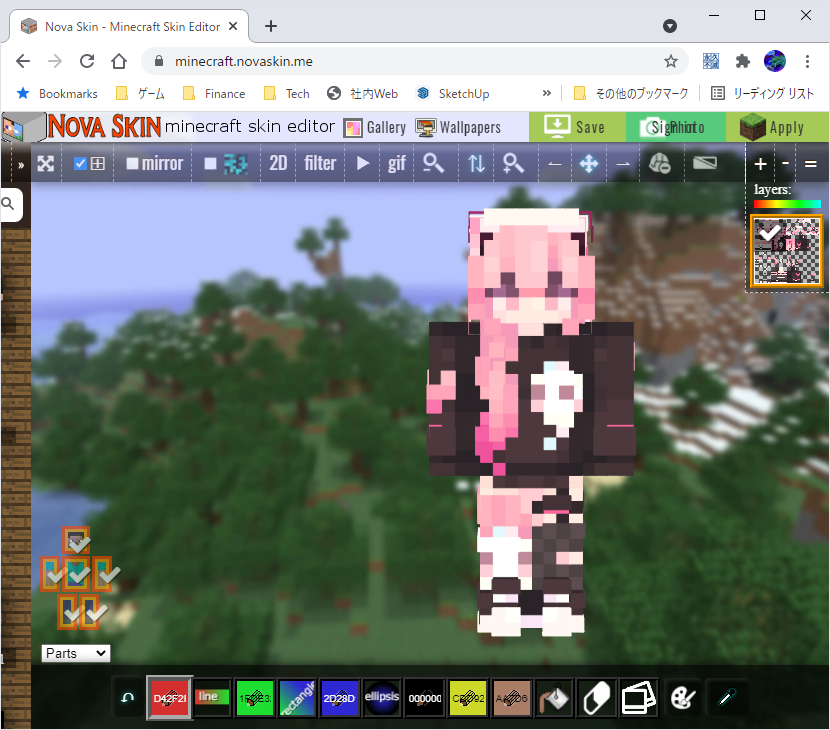Click the clone/stacked frames tool
The height and width of the screenshot is (730, 830).
(639, 698)
